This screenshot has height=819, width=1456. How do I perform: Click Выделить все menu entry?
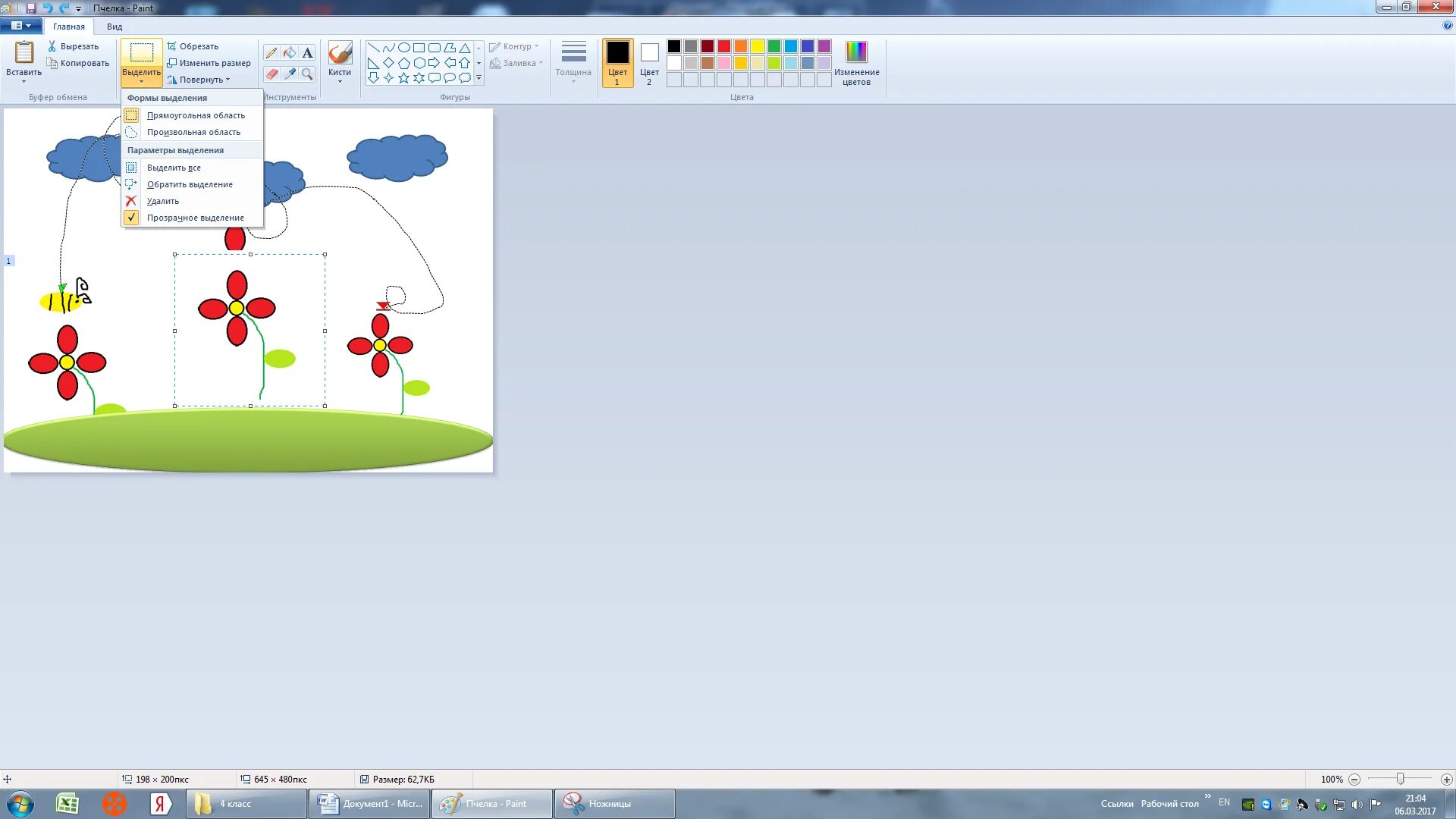click(174, 168)
